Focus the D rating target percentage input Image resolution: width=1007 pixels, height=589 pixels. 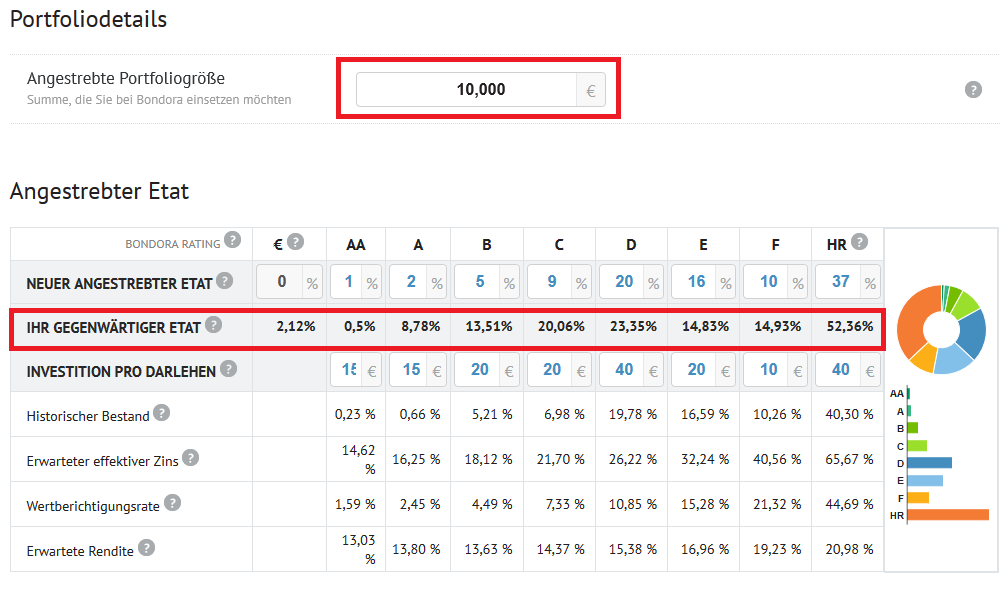coord(621,282)
